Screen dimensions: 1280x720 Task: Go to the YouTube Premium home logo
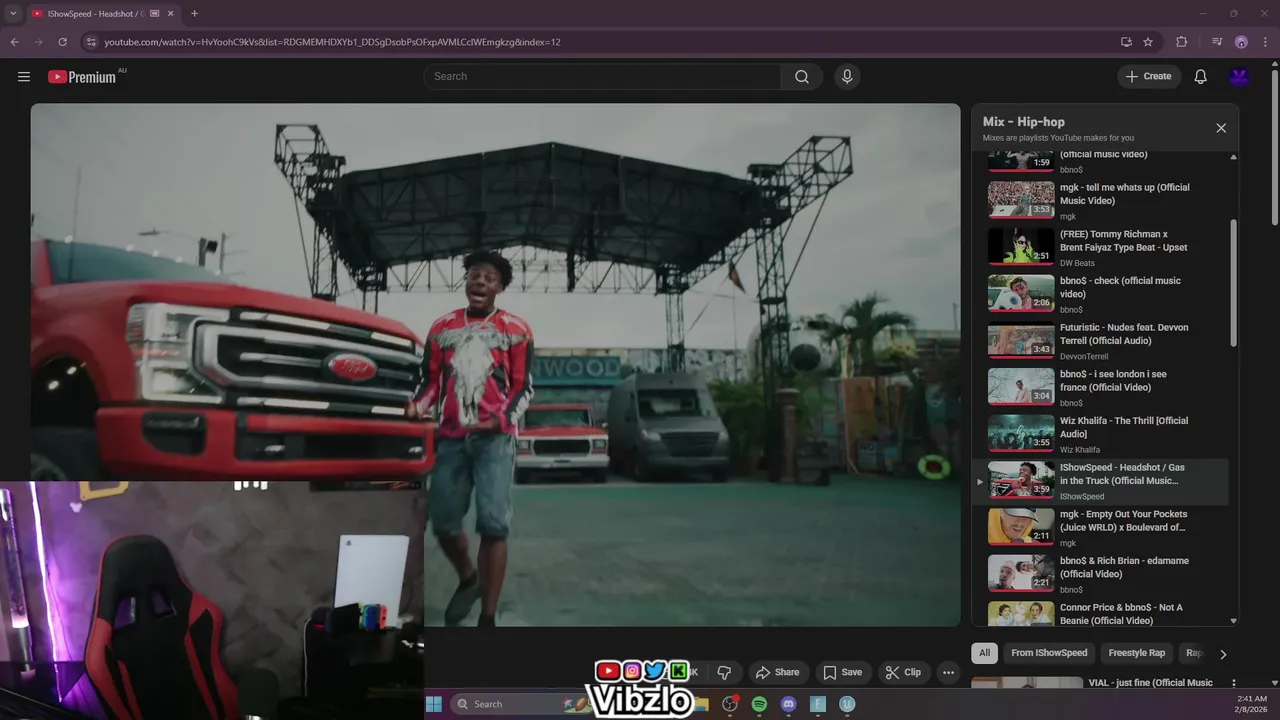82,77
